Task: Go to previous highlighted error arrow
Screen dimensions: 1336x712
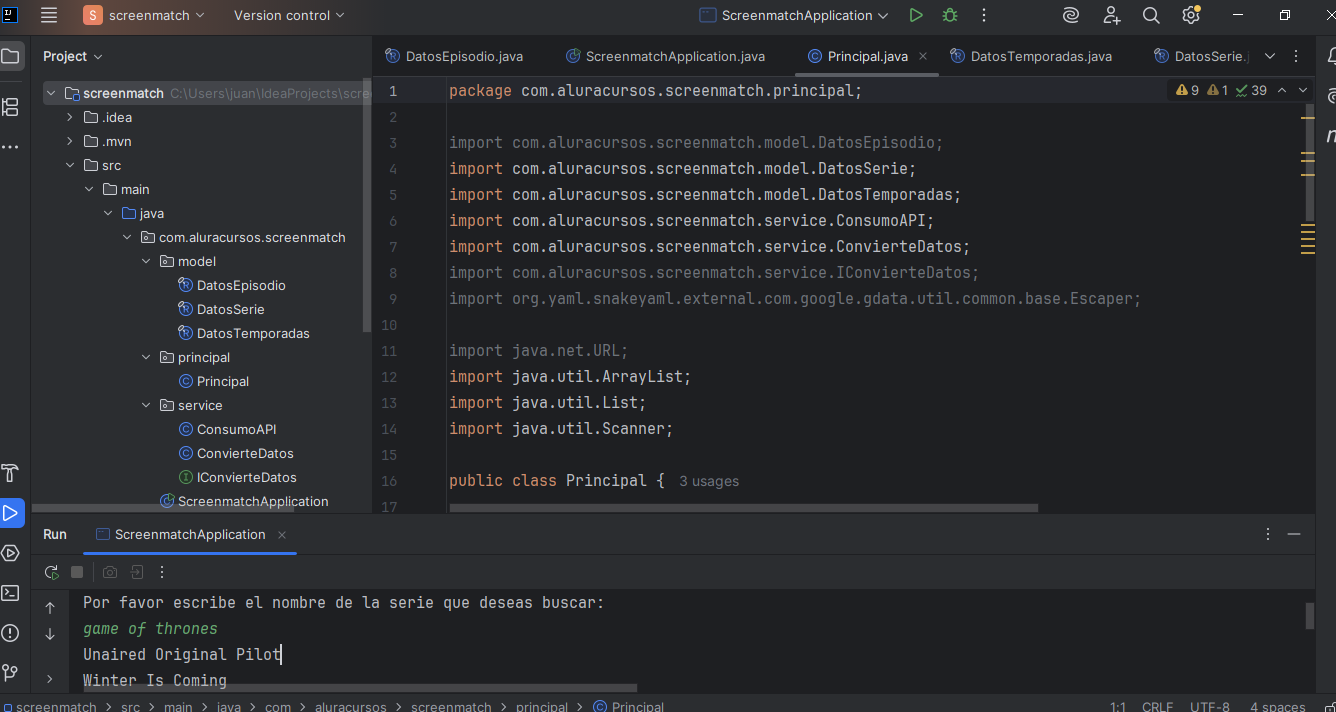Action: click(x=1282, y=90)
